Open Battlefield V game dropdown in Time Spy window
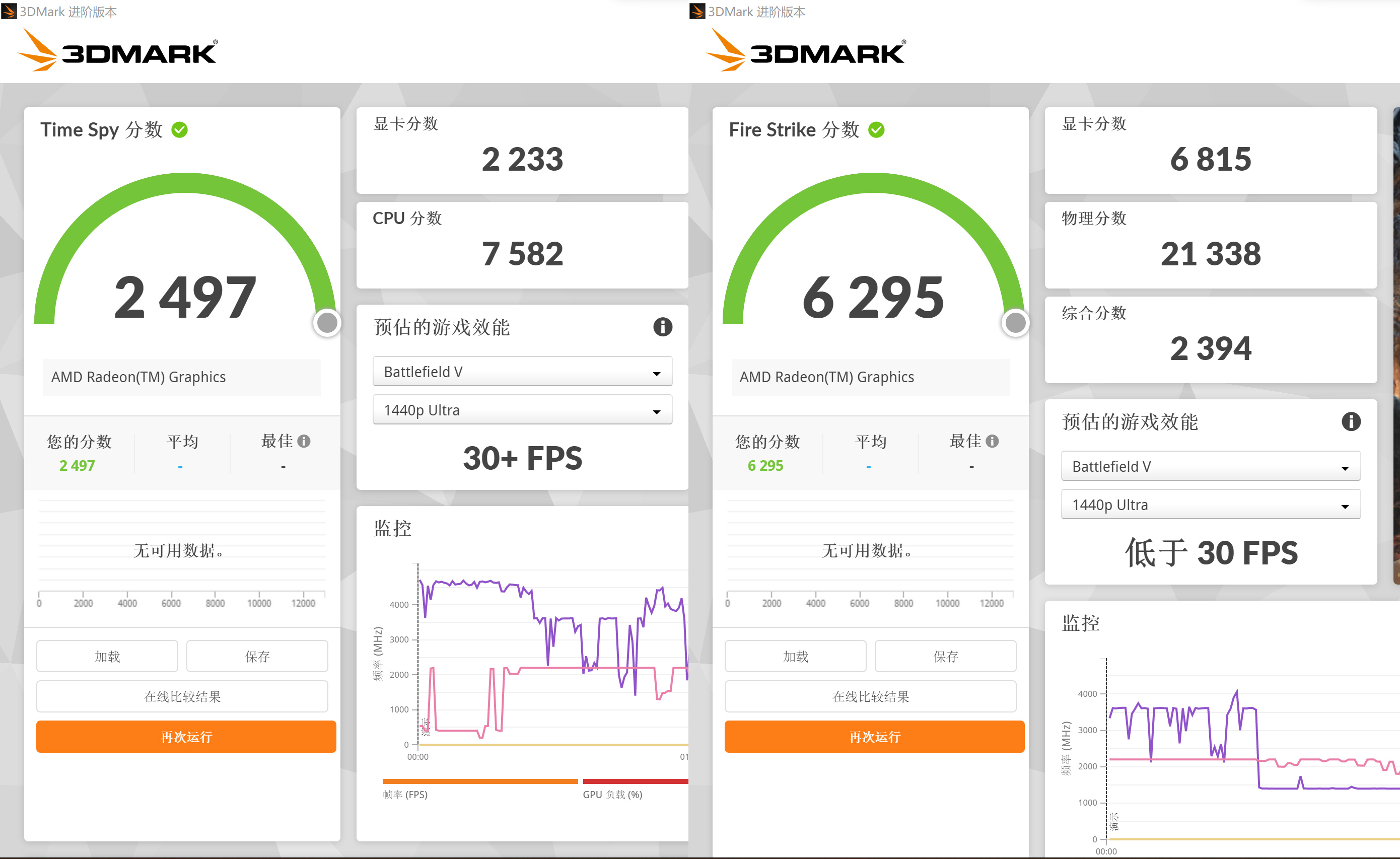Screen dimensions: 1400x859 click(522, 372)
